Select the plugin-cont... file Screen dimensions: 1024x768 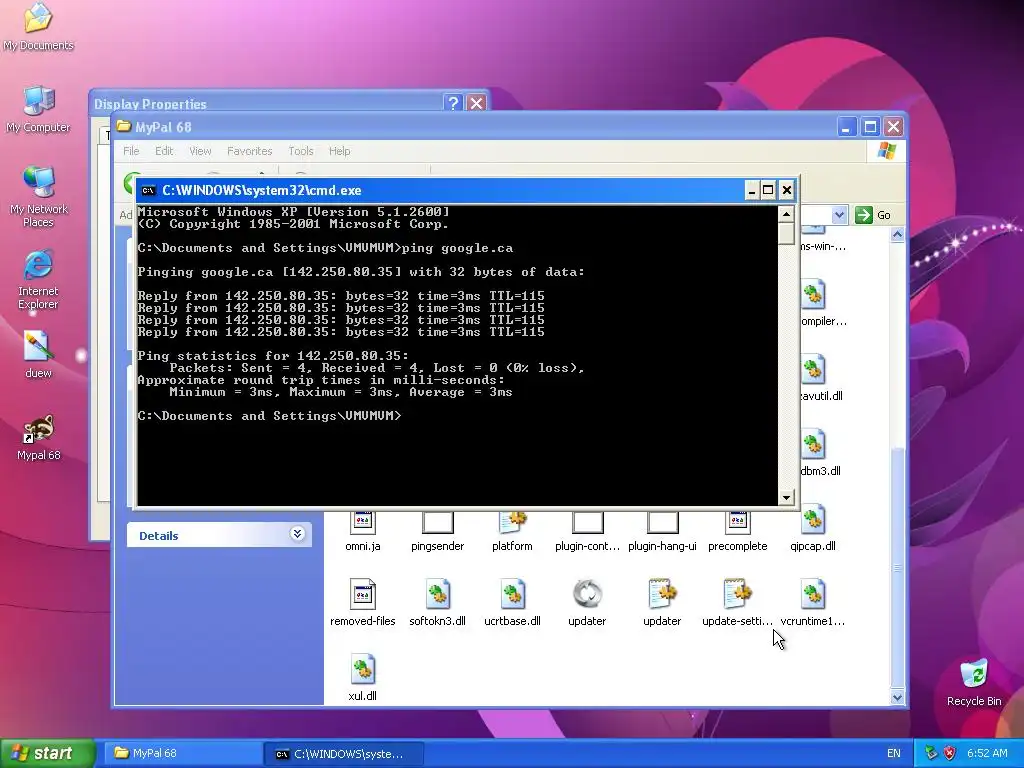587,532
